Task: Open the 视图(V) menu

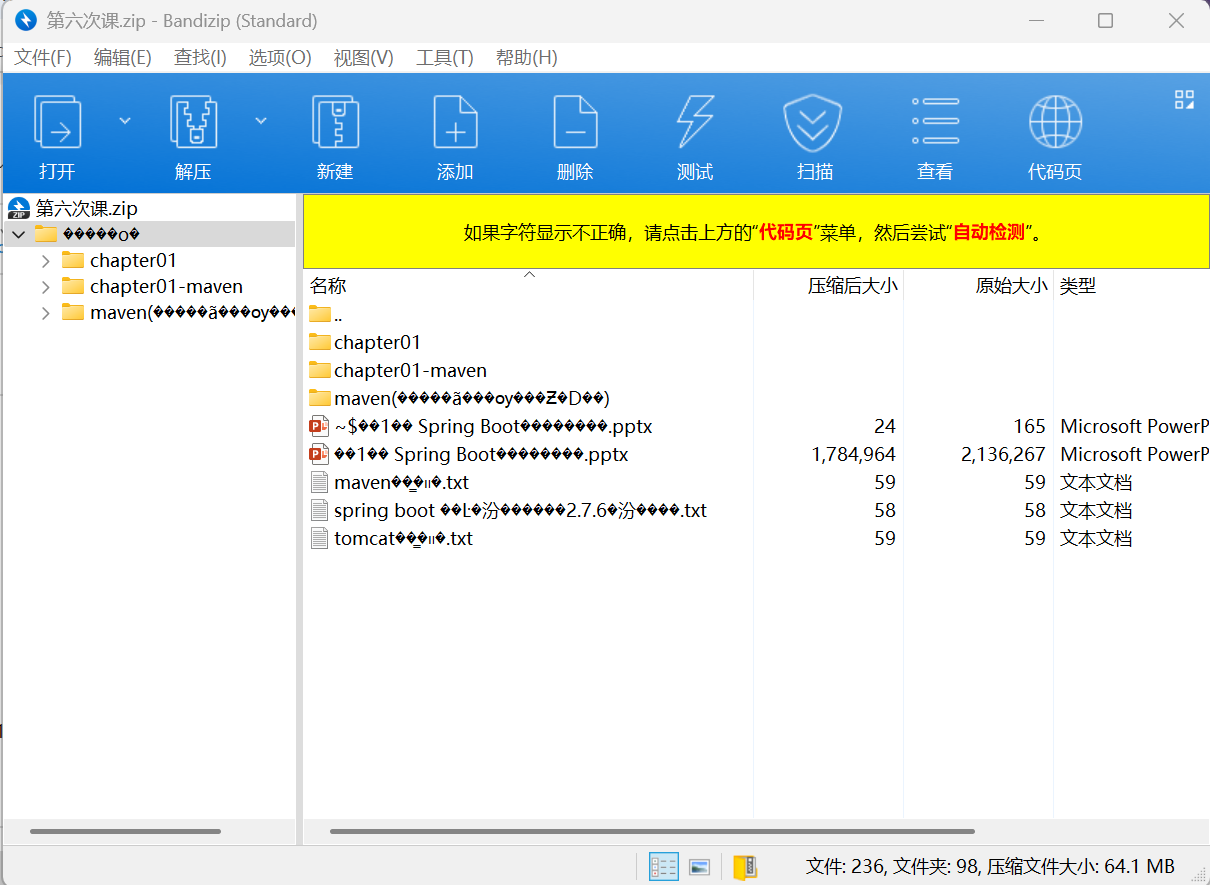Action: [x=364, y=58]
